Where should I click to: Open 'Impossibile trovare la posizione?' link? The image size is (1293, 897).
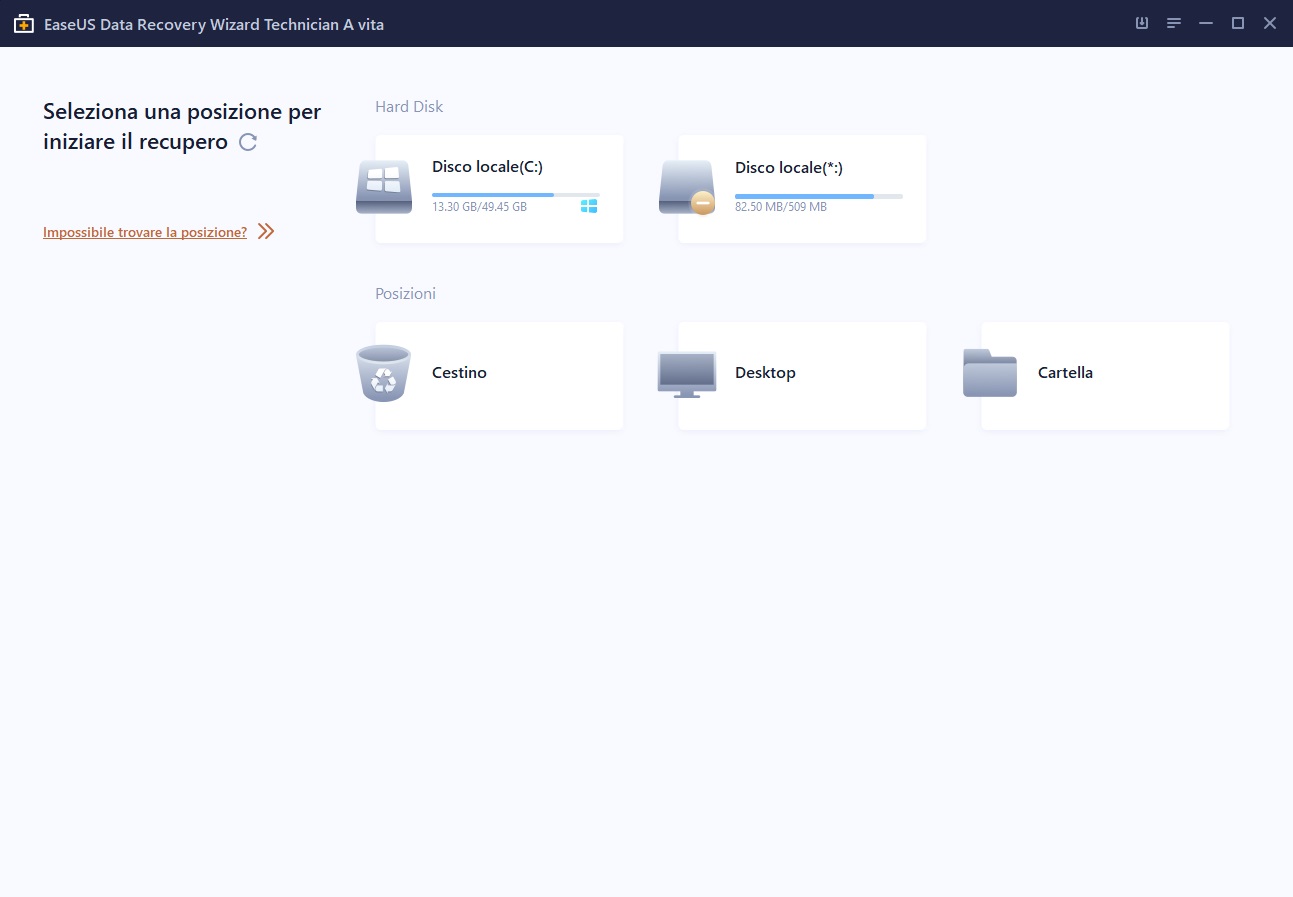pyautogui.click(x=145, y=232)
